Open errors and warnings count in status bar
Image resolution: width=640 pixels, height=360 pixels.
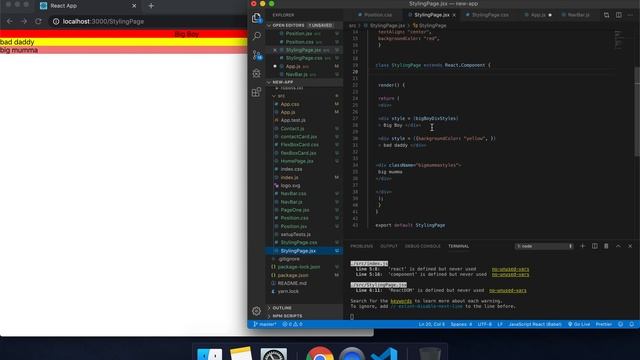tap(292, 324)
